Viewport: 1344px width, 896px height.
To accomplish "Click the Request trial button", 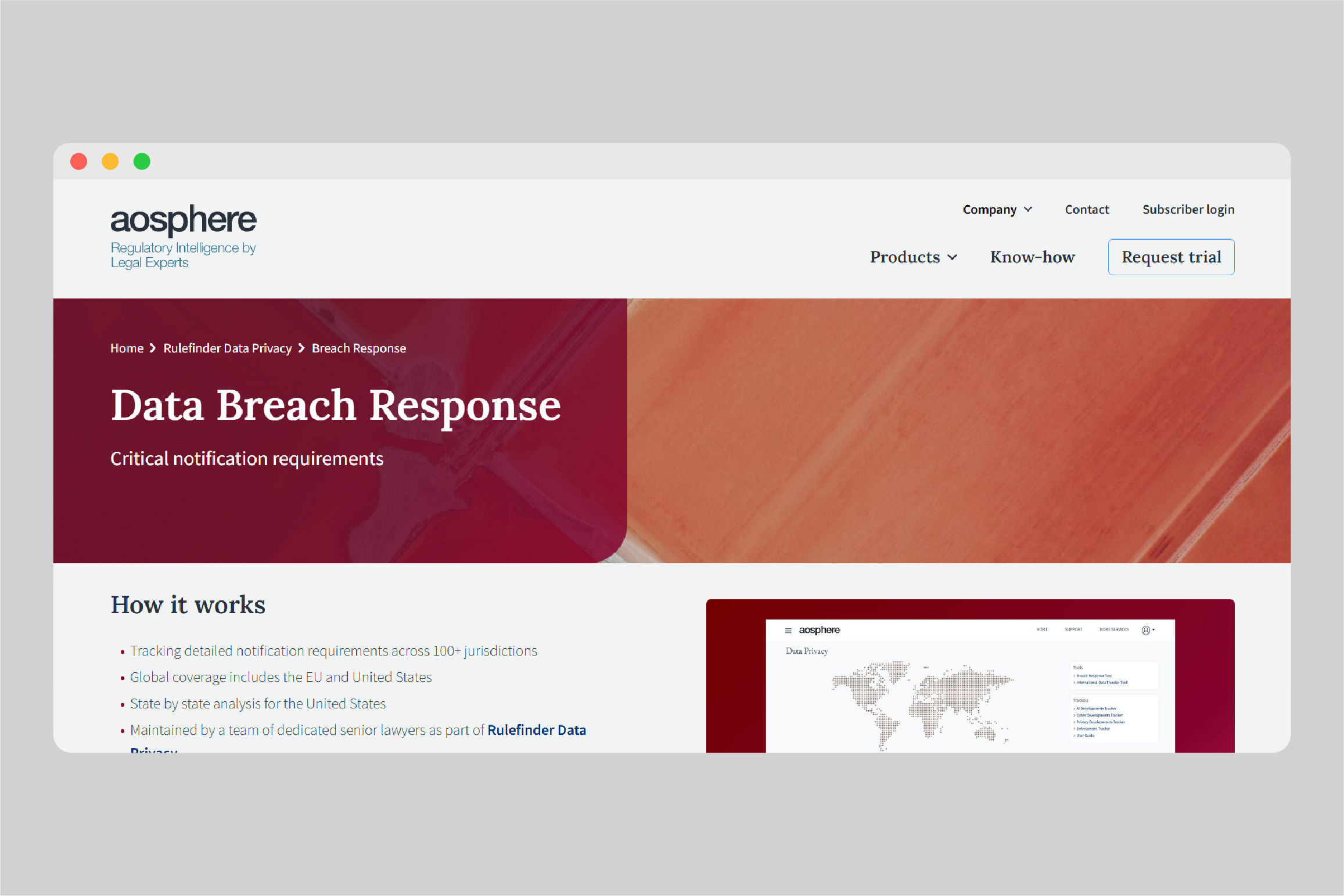I will 1171,257.
